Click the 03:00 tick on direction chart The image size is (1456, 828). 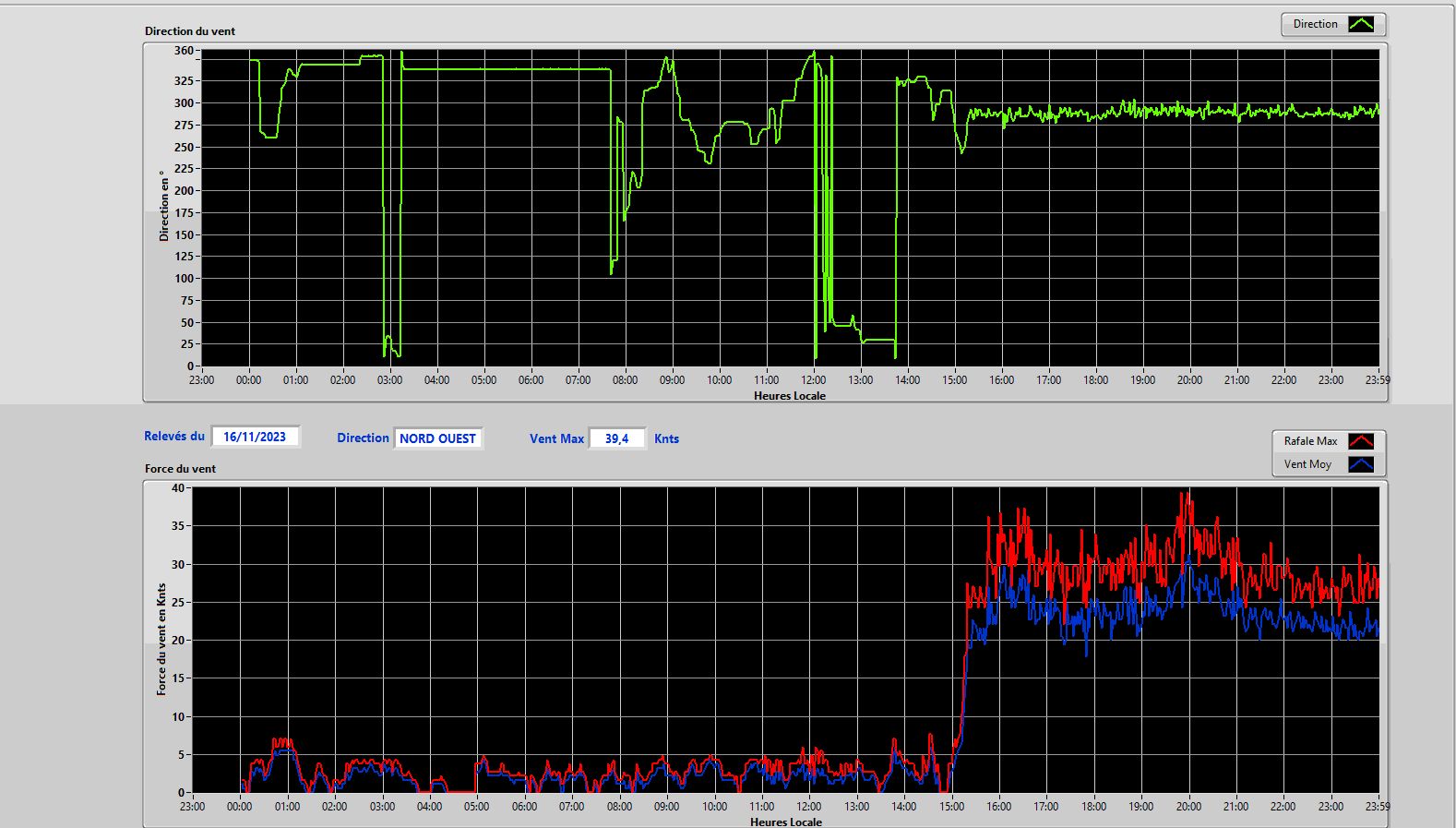click(389, 379)
